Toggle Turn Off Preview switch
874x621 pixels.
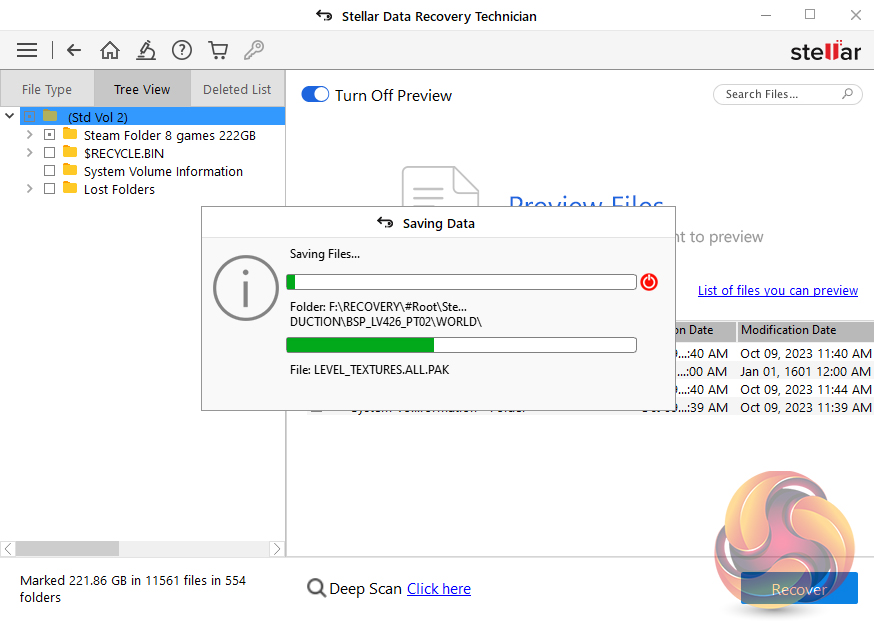pos(315,94)
